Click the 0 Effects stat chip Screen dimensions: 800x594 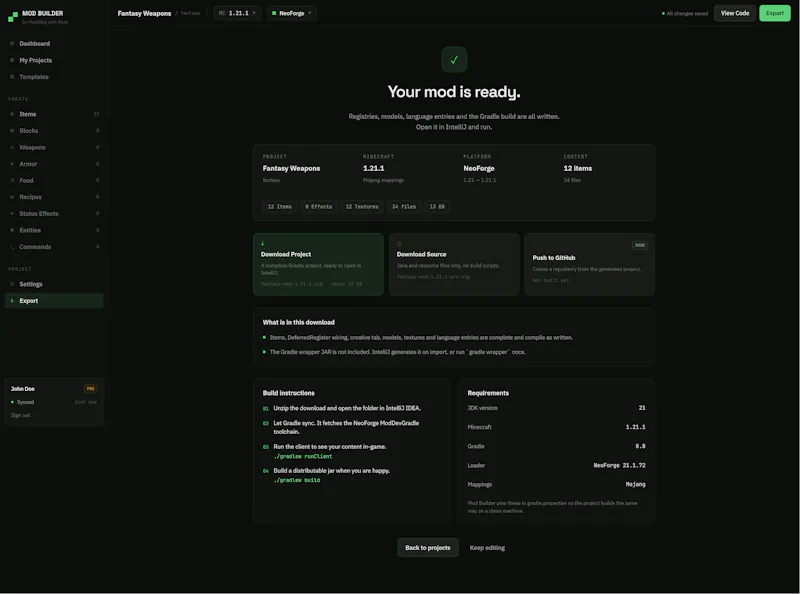(x=318, y=207)
